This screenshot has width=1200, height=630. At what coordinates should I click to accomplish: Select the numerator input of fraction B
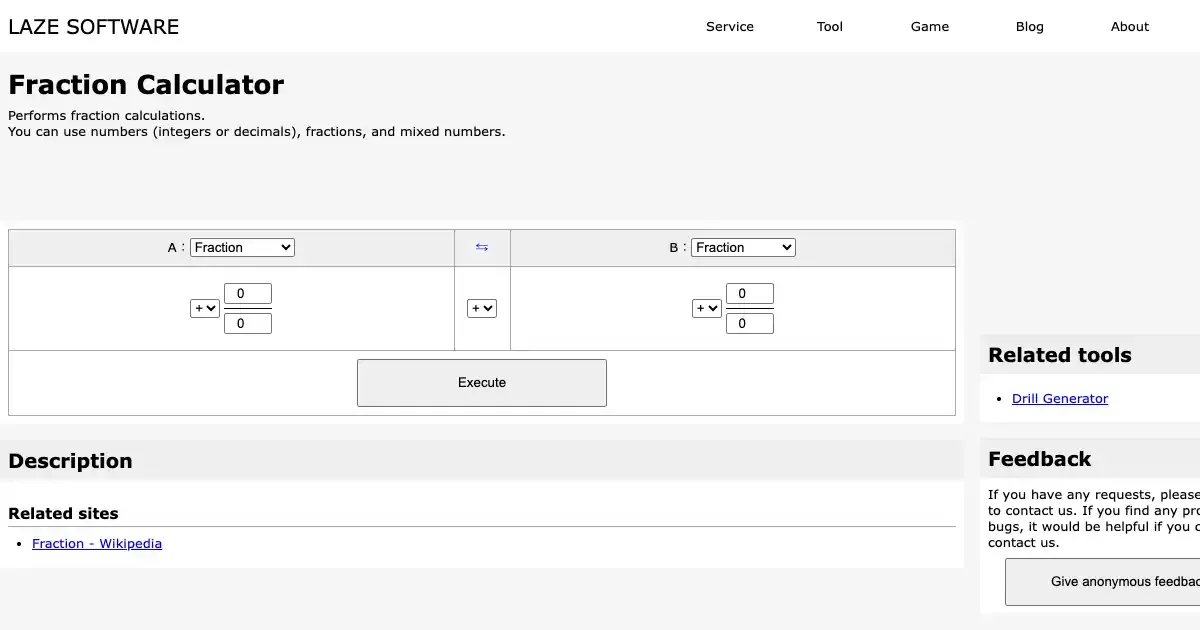(x=750, y=294)
